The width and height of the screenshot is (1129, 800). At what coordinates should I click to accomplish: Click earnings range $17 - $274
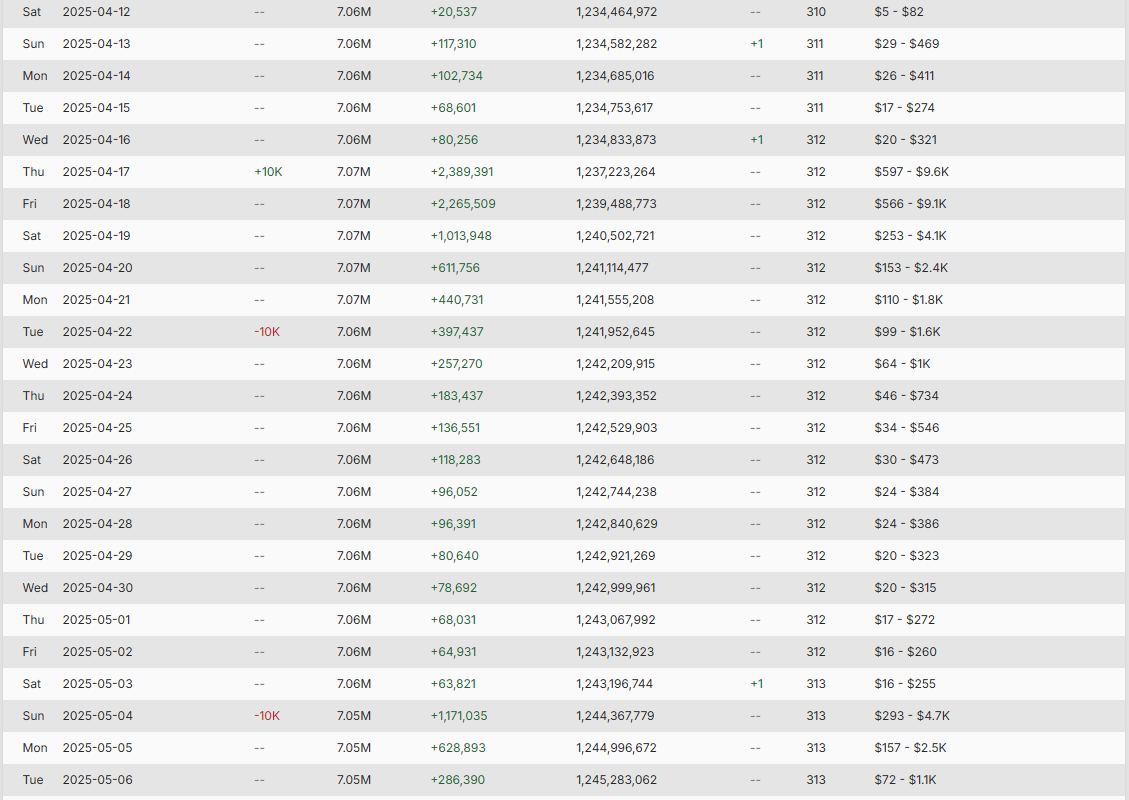pos(904,108)
